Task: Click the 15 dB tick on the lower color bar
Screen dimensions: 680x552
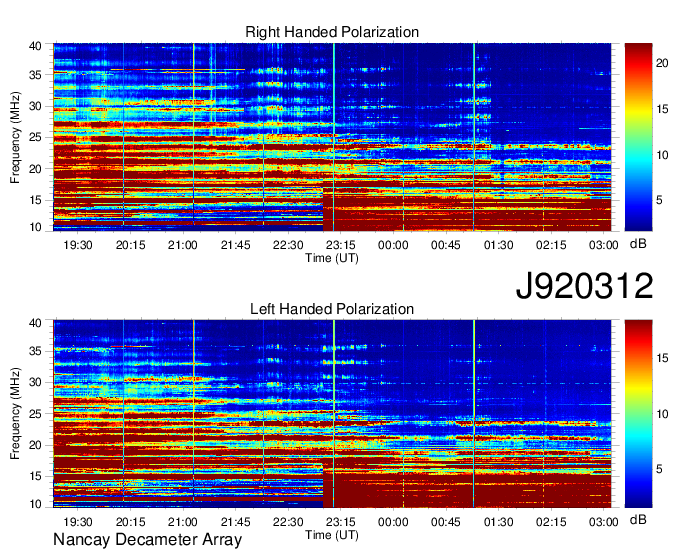Action: click(x=662, y=358)
